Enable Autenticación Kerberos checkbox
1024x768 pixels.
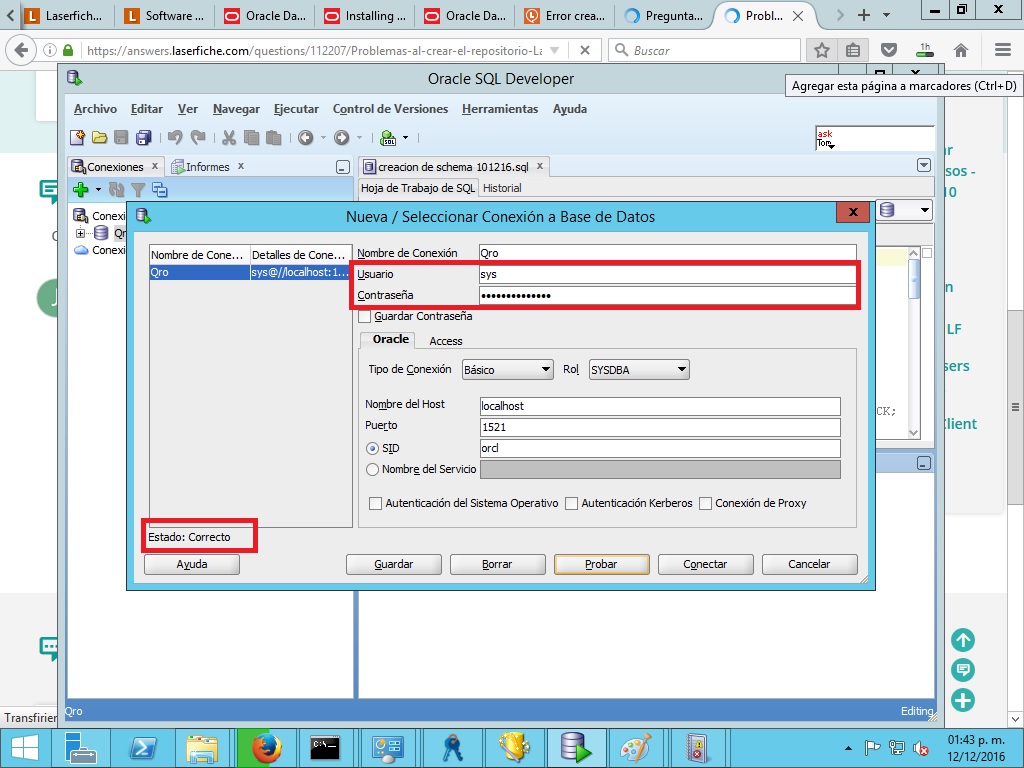pos(571,504)
